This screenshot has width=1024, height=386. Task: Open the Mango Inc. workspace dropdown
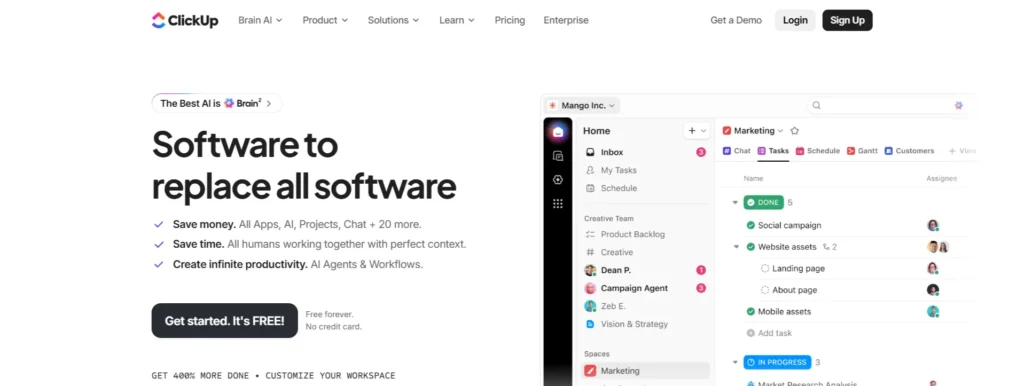(x=583, y=105)
